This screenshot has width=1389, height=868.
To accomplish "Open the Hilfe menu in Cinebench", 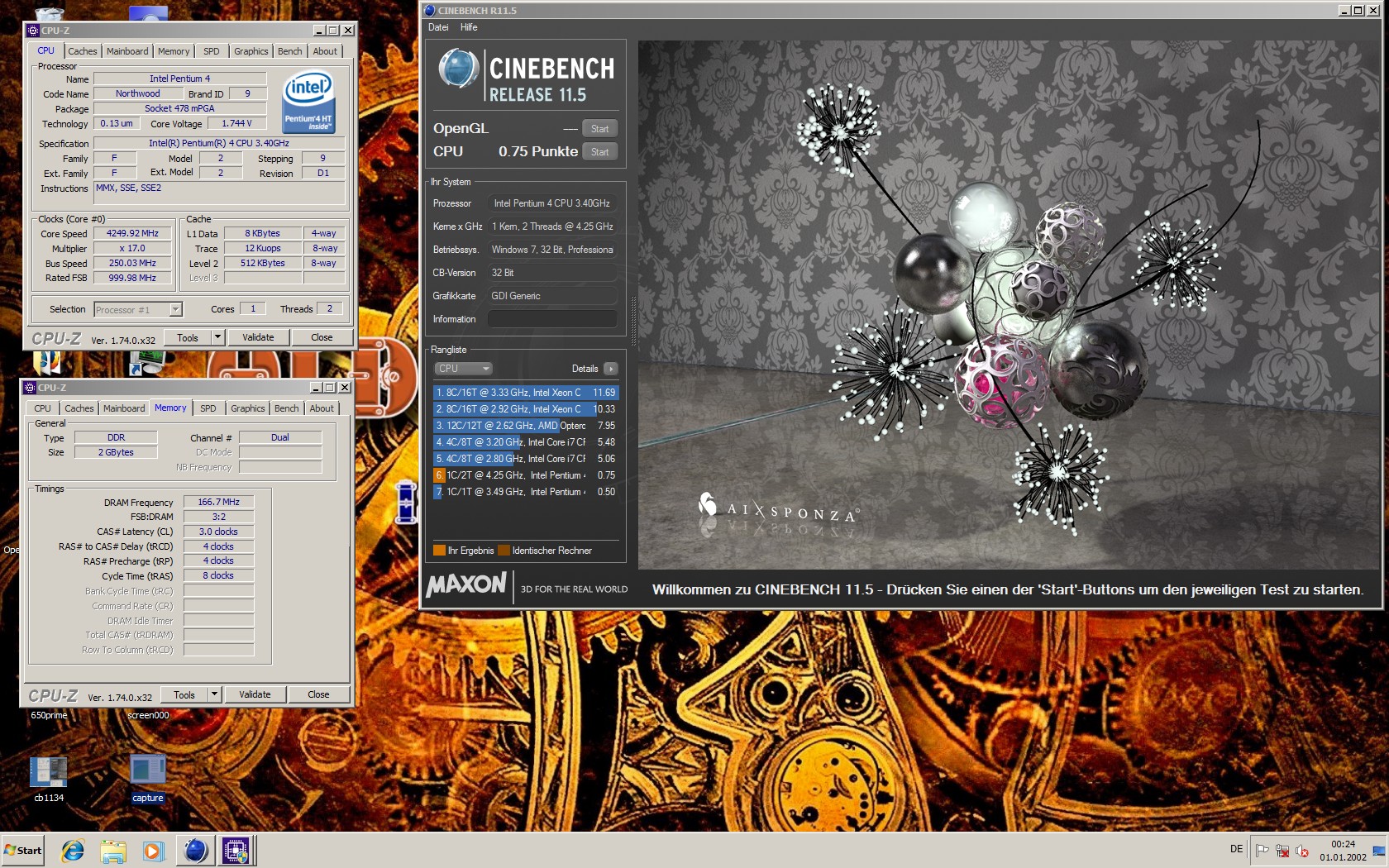I will click(x=469, y=27).
